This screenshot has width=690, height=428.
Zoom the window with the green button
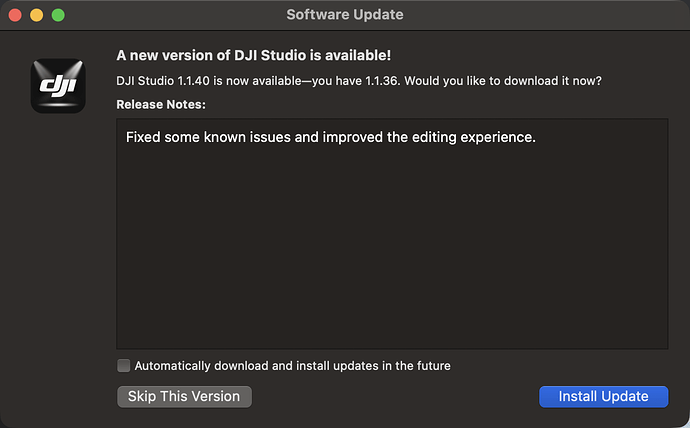58,15
